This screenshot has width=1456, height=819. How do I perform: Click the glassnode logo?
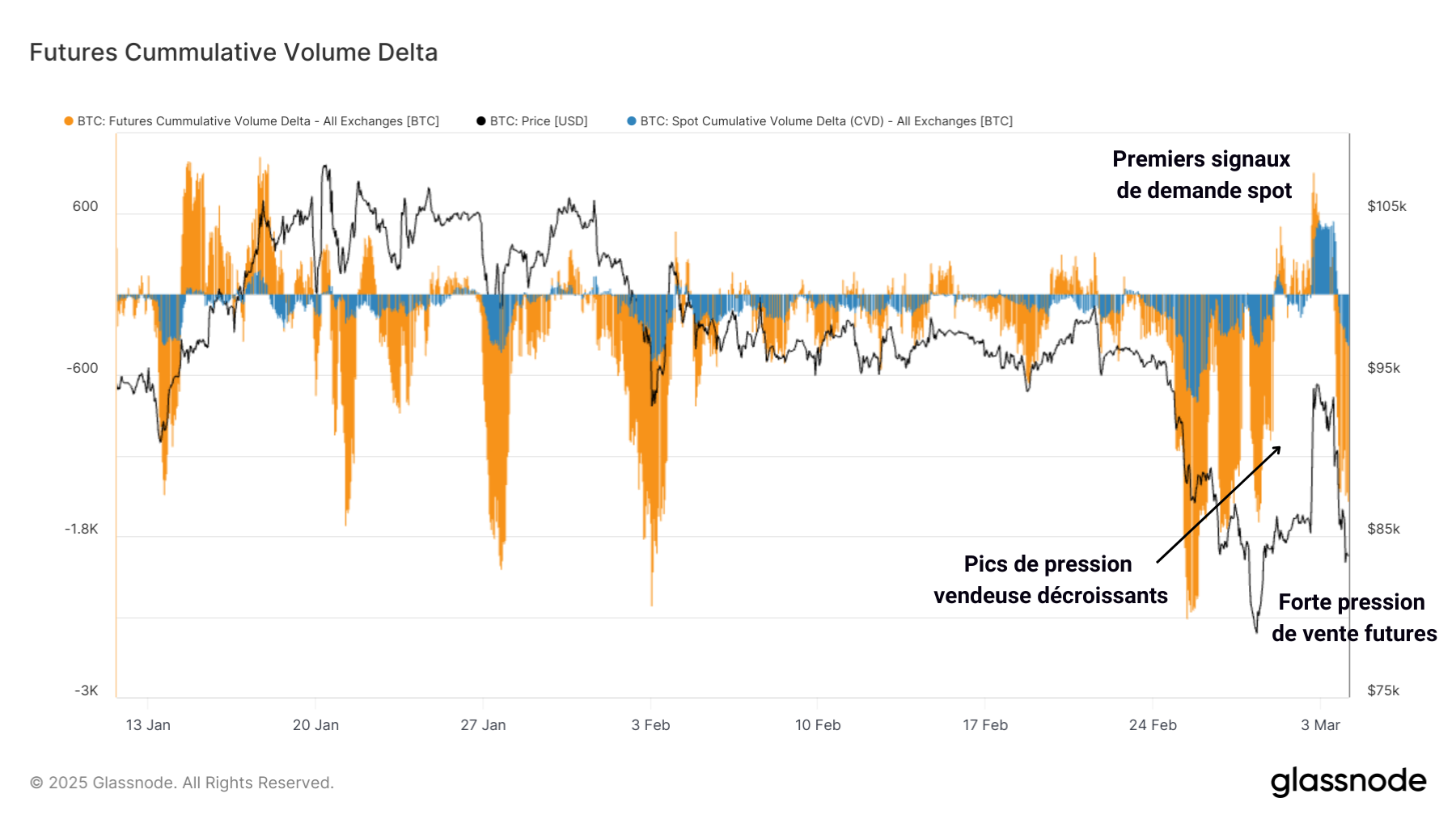pos(1348,781)
